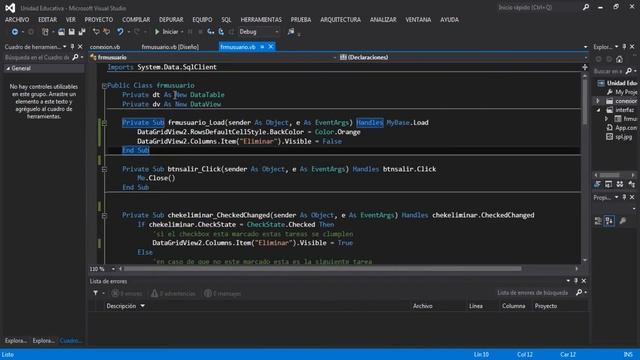Click the Solution Explorer search magnifier icon
Screen dimensions: 640x360
(629, 71)
